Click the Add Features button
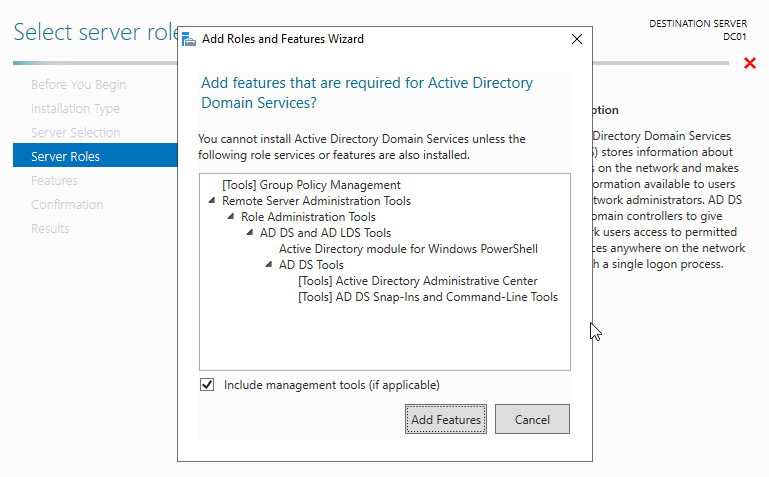This screenshot has height=477, width=769. point(446,419)
